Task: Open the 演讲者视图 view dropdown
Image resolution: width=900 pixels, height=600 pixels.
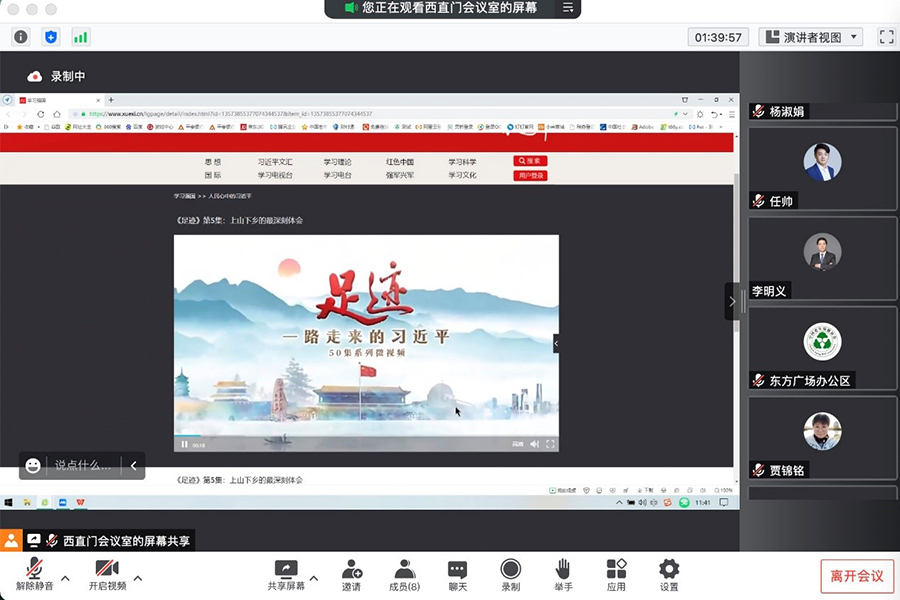Action: coord(810,37)
